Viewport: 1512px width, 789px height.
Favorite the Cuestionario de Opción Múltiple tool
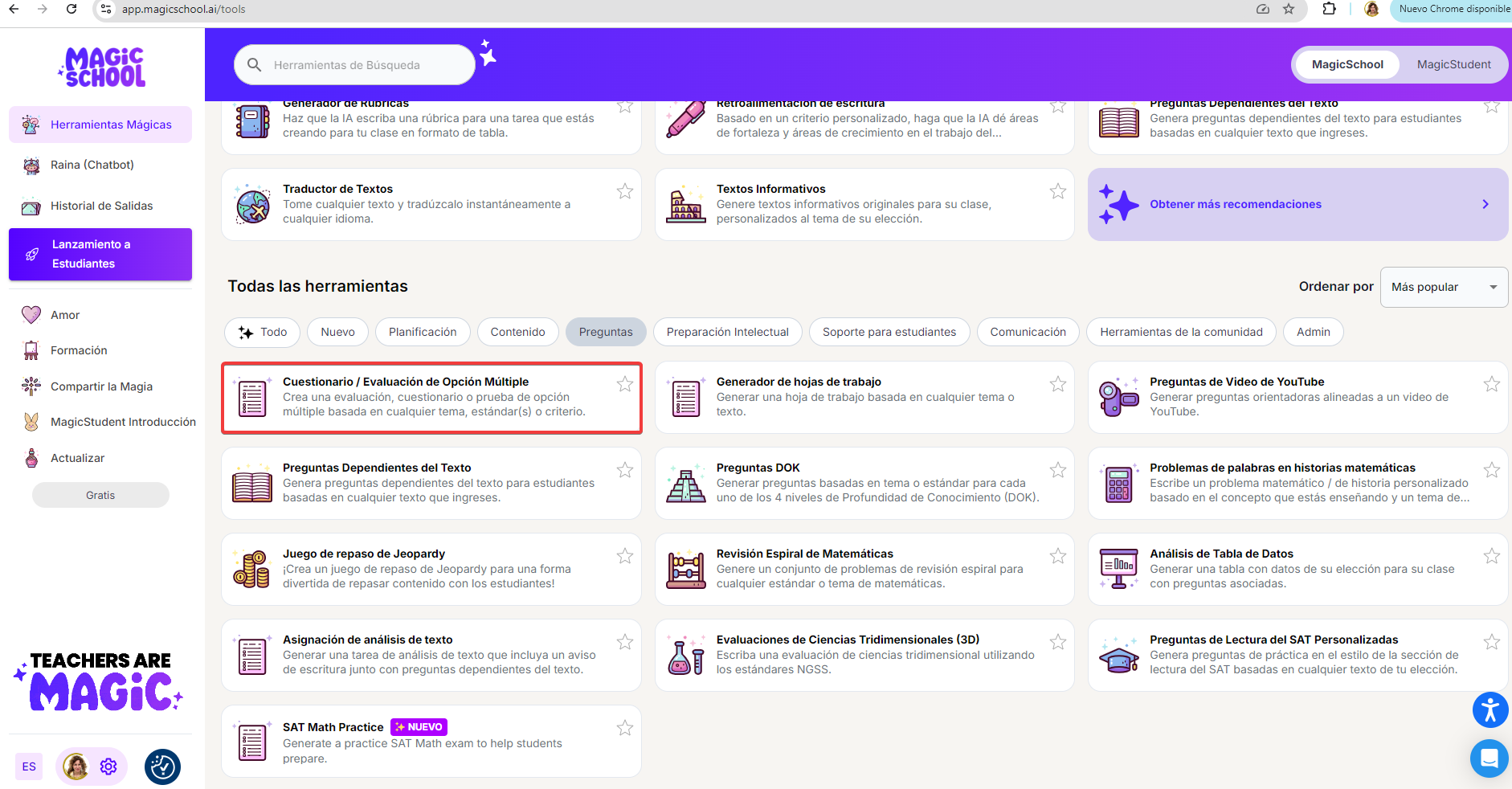coord(624,384)
